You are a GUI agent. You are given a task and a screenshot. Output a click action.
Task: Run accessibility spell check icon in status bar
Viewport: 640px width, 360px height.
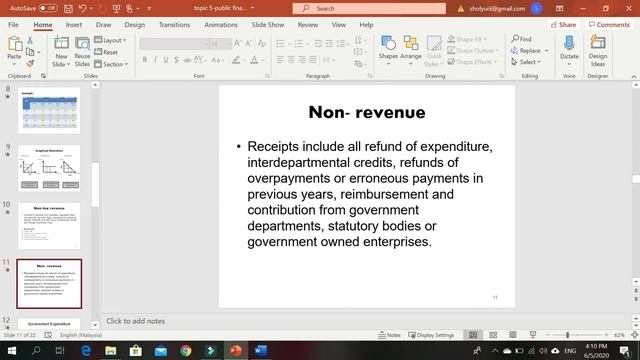[x=48, y=335]
